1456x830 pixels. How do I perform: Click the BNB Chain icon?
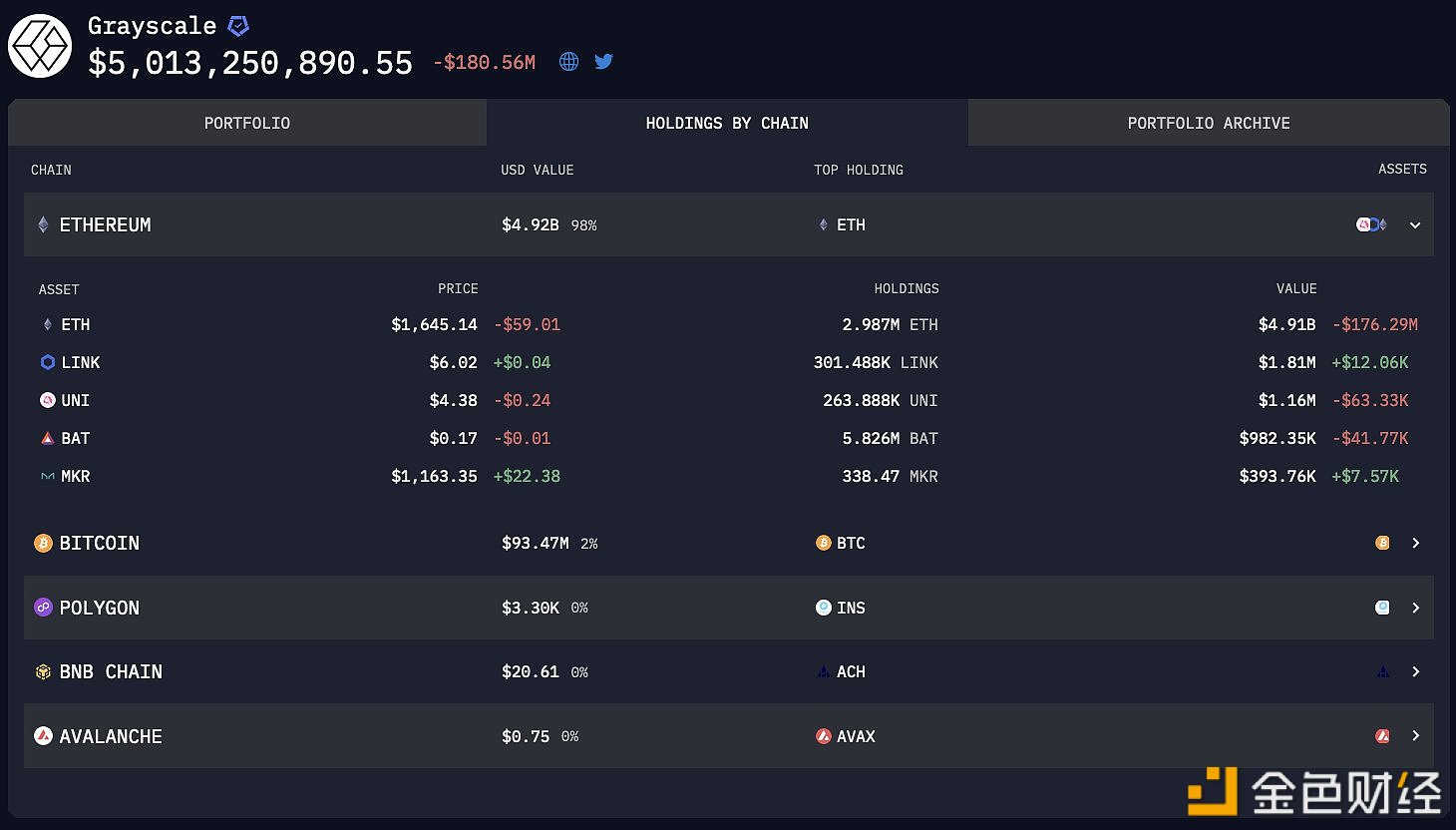(x=43, y=672)
